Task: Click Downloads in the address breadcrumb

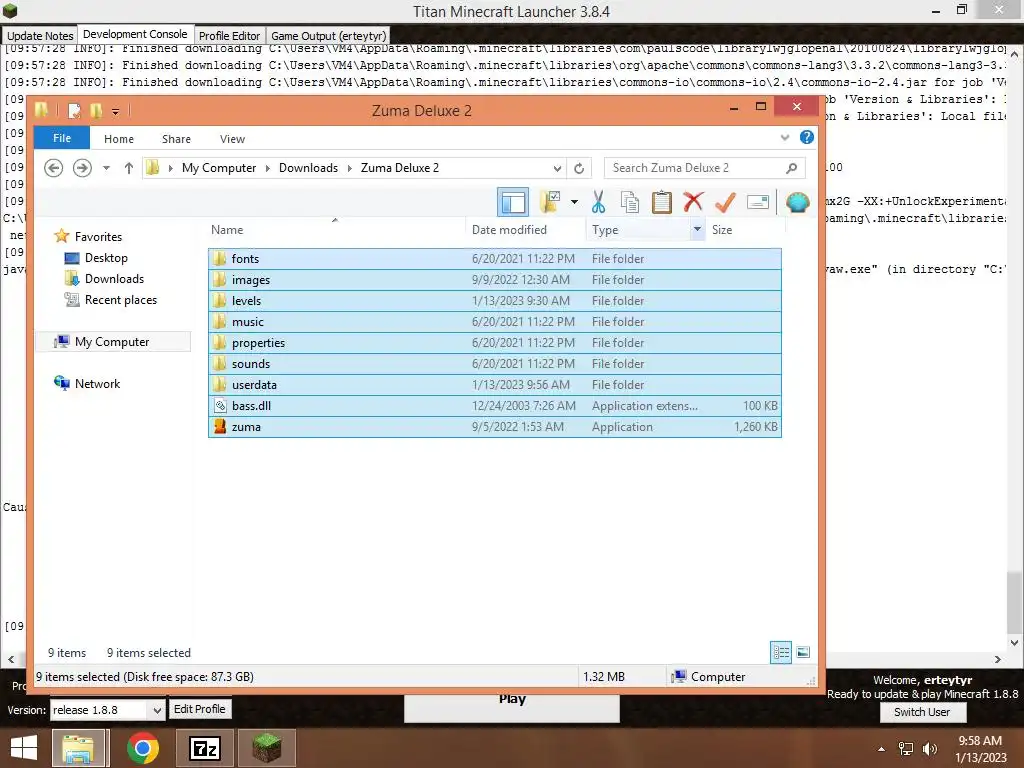Action: tap(308, 168)
